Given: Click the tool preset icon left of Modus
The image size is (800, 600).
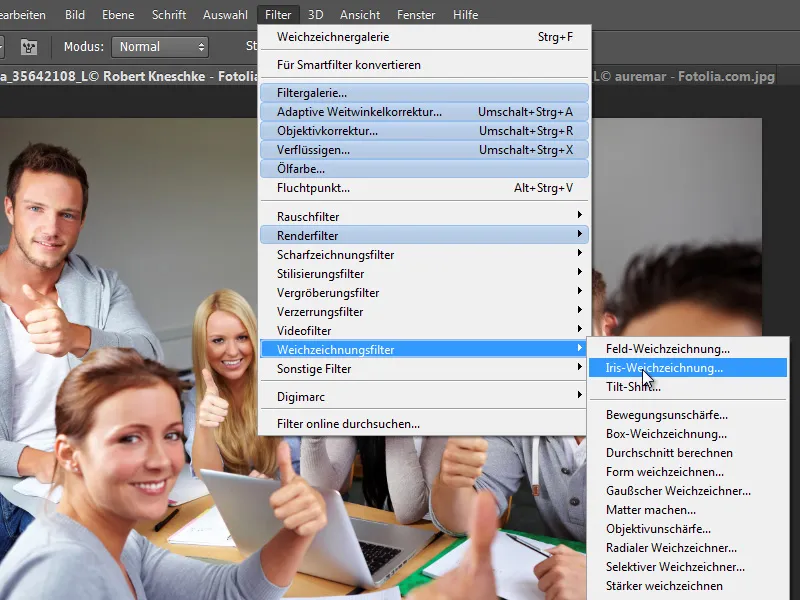Looking at the screenshot, I should [x=29, y=47].
